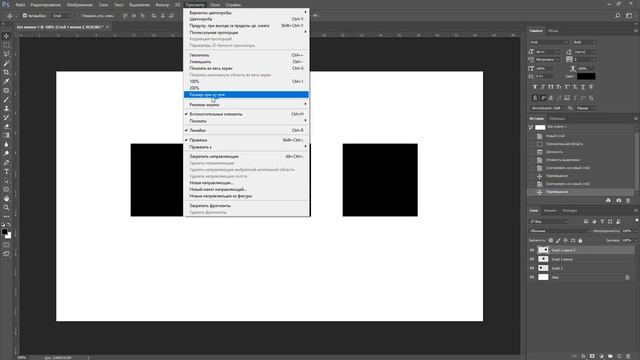Click the layer opacity value field
This screenshot has height=360, width=640.
point(627,231)
